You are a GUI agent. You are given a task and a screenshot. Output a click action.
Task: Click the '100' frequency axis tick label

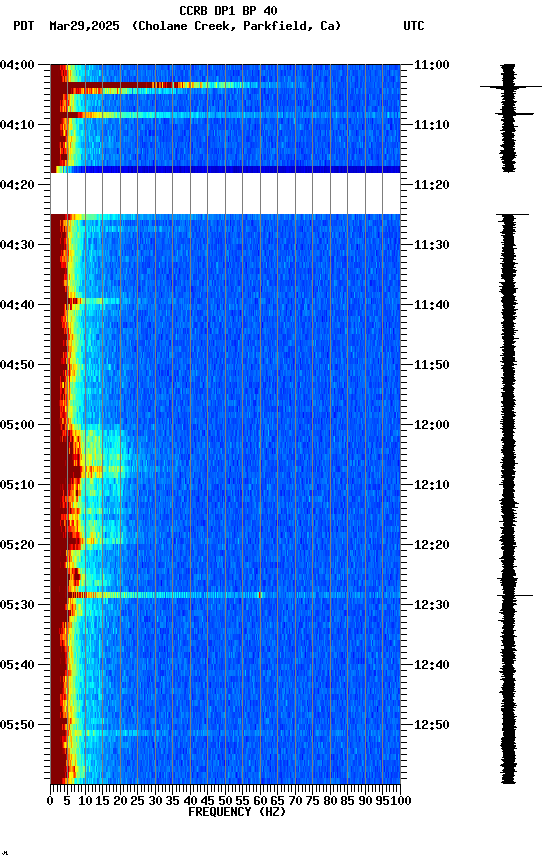(402, 802)
